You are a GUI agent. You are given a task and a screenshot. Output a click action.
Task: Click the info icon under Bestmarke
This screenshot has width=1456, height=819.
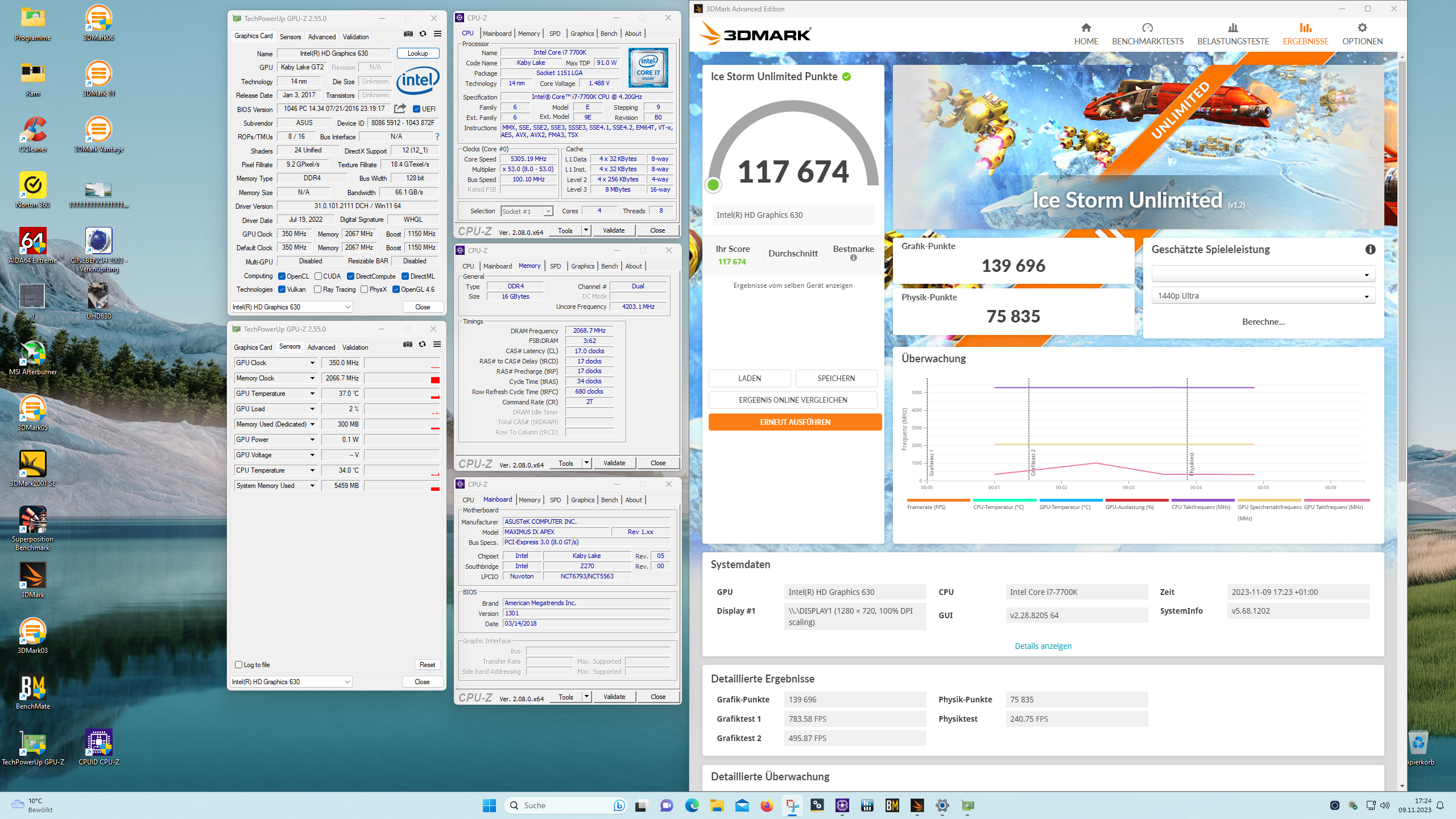(853, 258)
